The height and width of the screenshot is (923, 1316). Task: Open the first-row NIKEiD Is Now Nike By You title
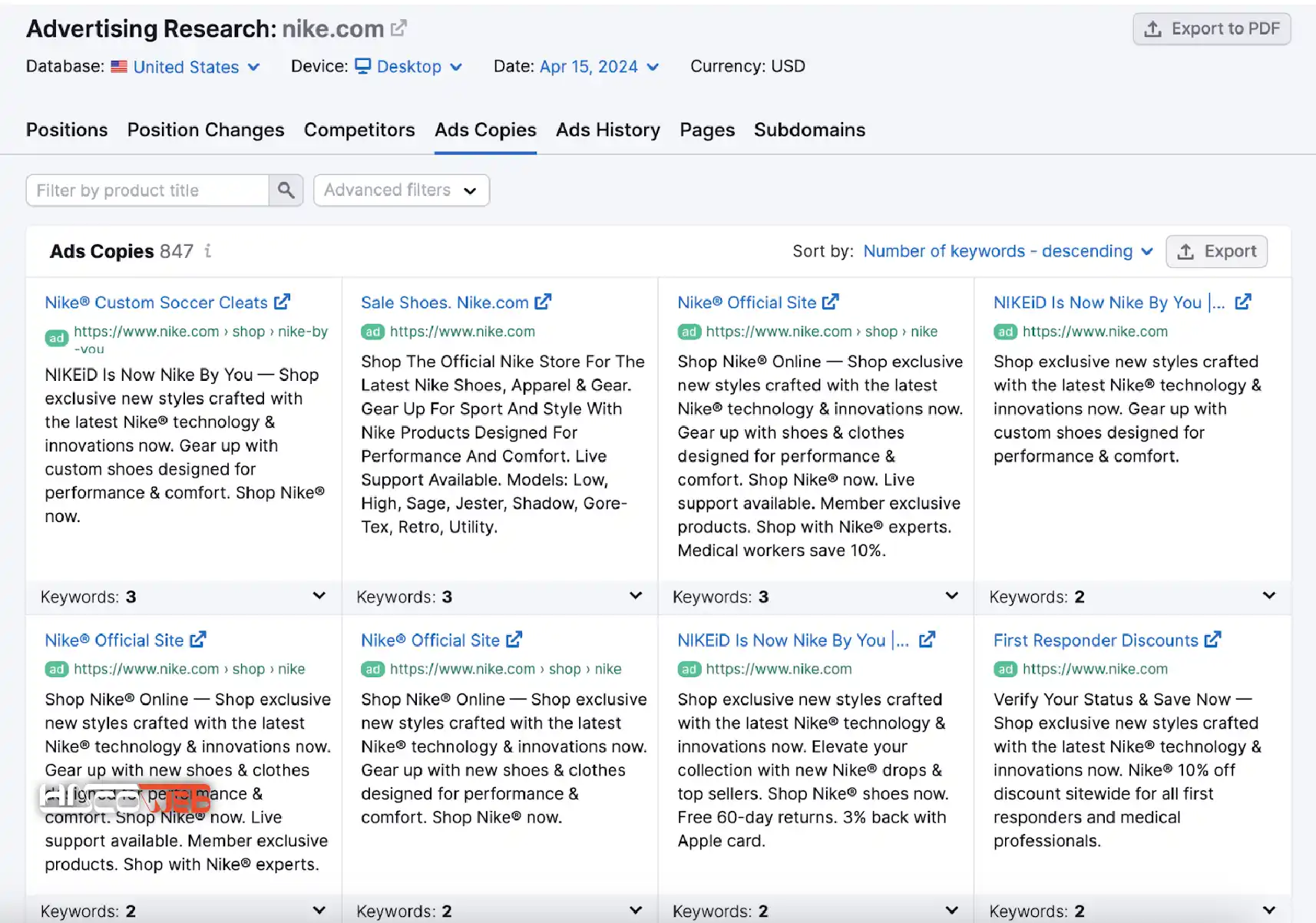pyautogui.click(x=1109, y=303)
